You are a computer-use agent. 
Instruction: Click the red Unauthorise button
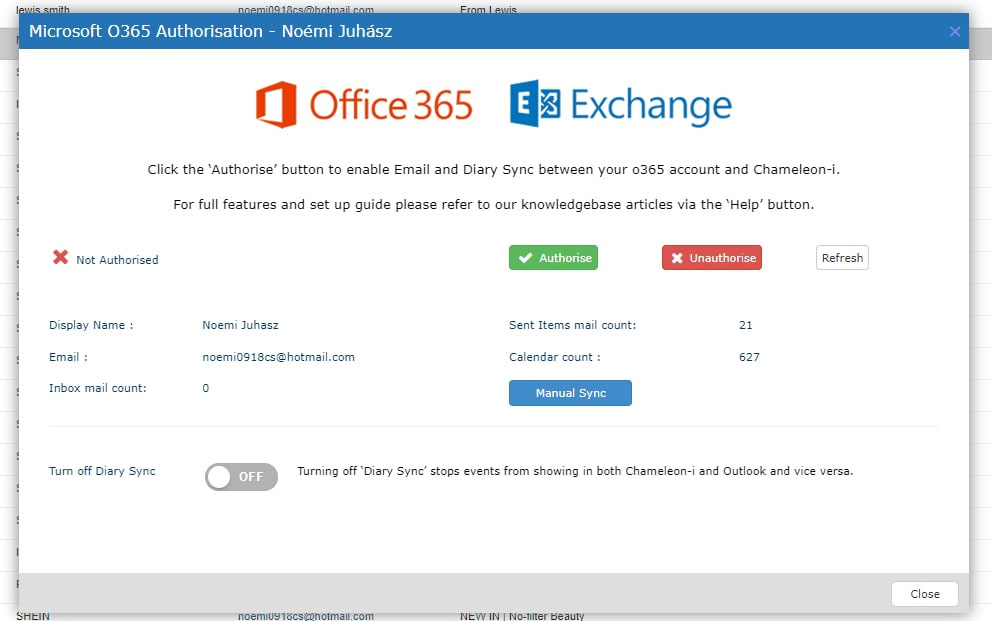pos(712,257)
